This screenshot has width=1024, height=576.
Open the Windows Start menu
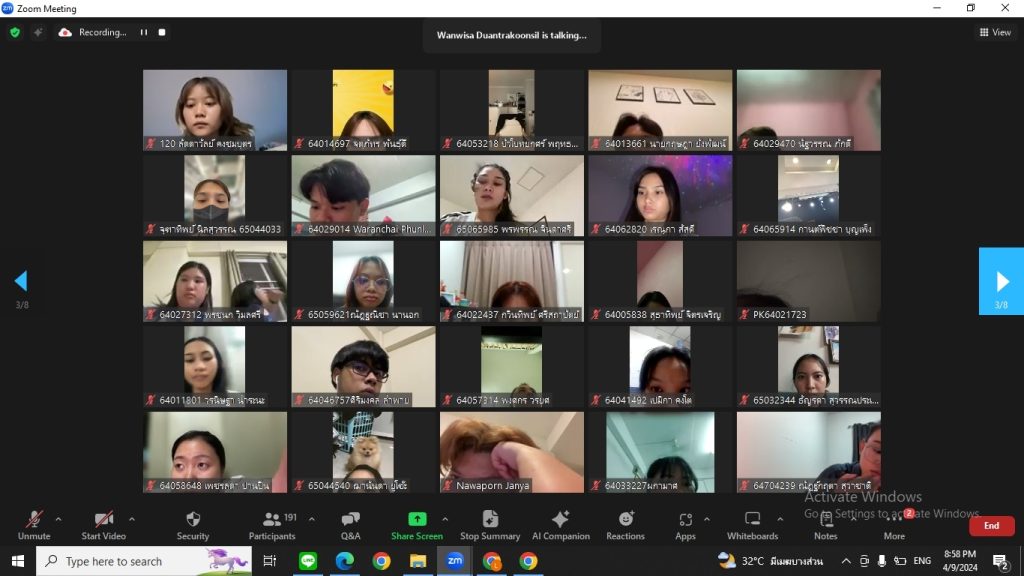tap(18, 561)
